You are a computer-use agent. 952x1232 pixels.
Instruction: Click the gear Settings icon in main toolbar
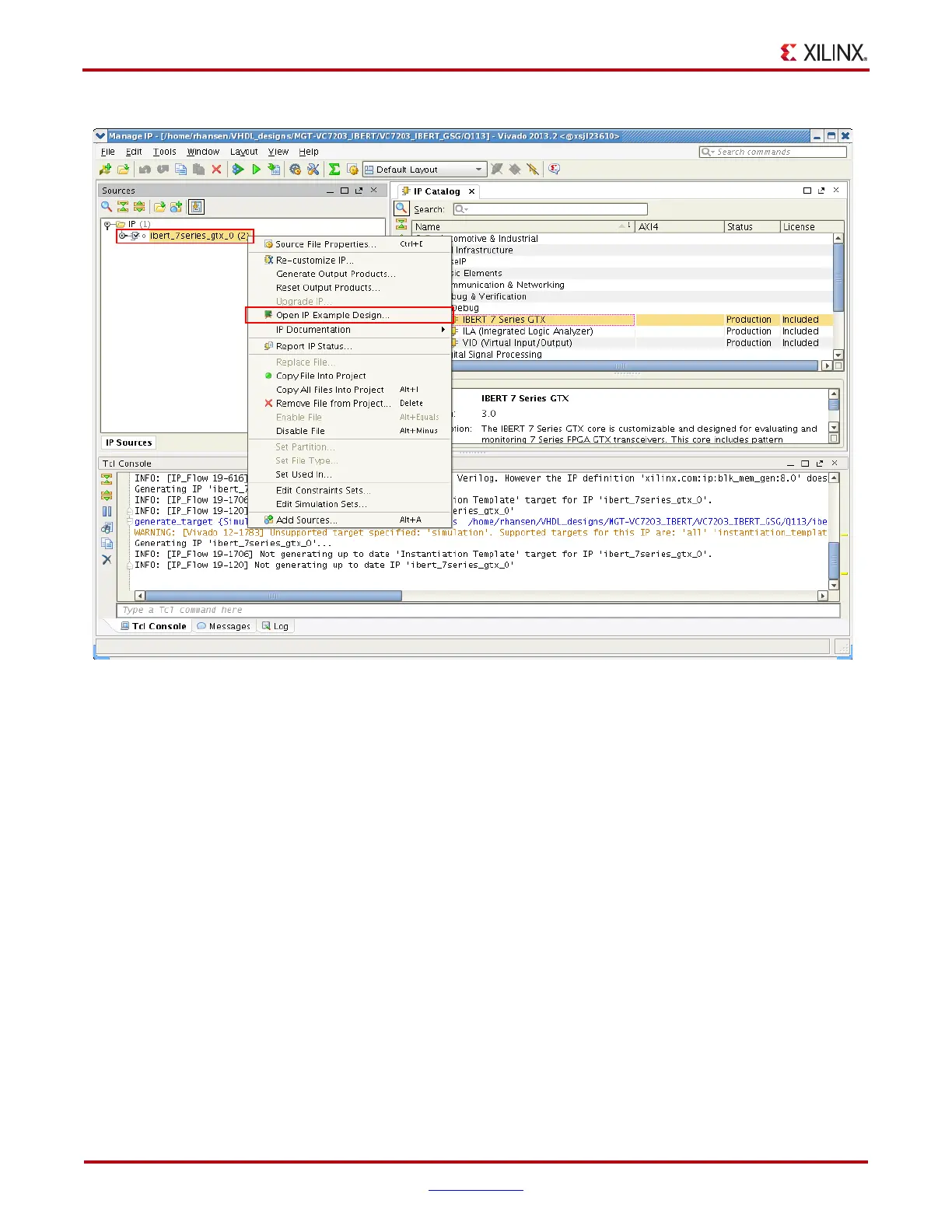pos(296,169)
